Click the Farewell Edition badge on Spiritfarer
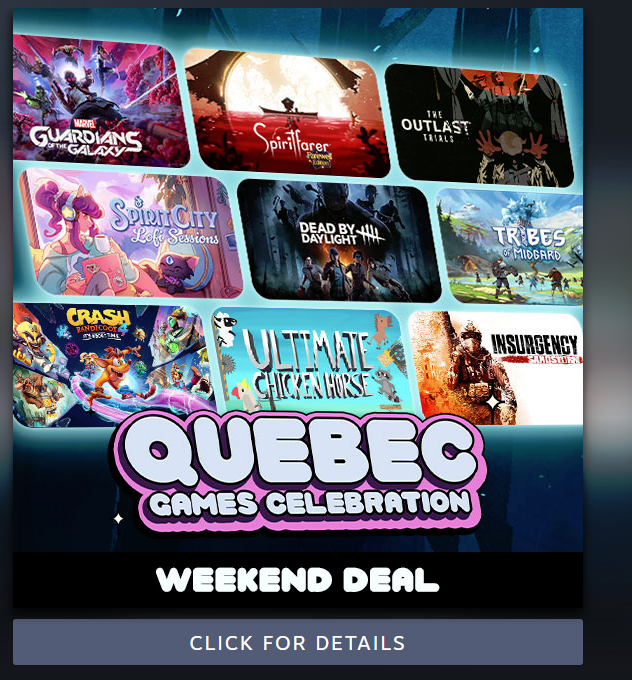 pos(320,159)
